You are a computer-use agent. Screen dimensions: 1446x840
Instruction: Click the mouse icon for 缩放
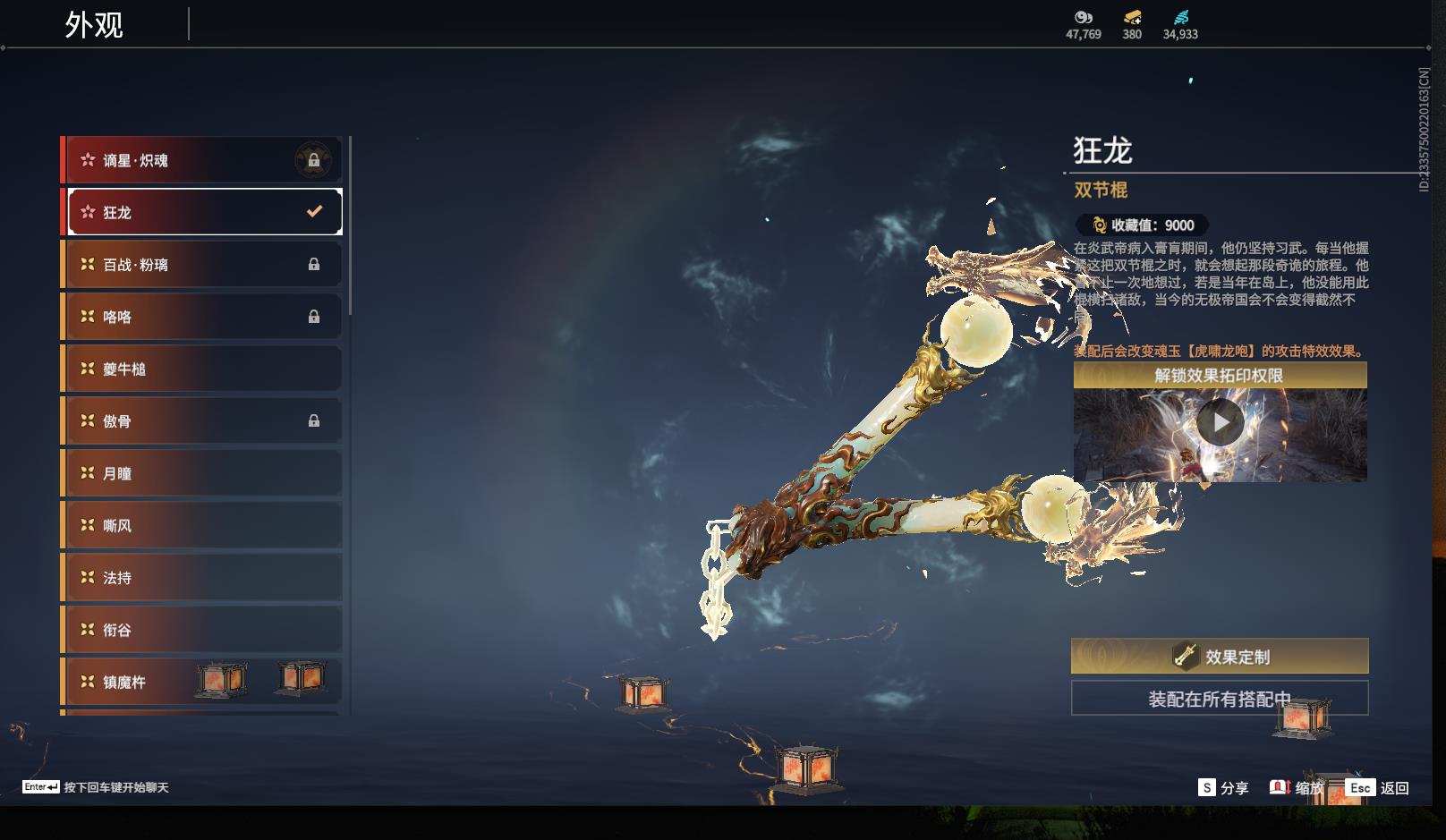click(x=1280, y=787)
